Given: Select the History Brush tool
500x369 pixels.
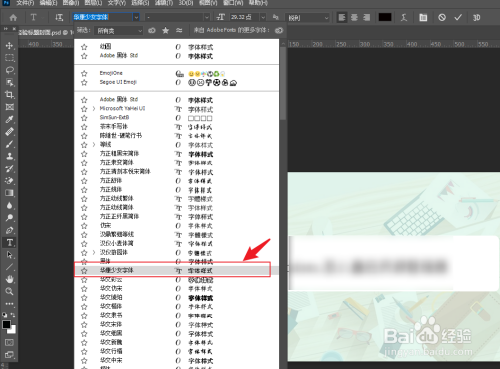Looking at the screenshot, I should pyautogui.click(x=9, y=168).
